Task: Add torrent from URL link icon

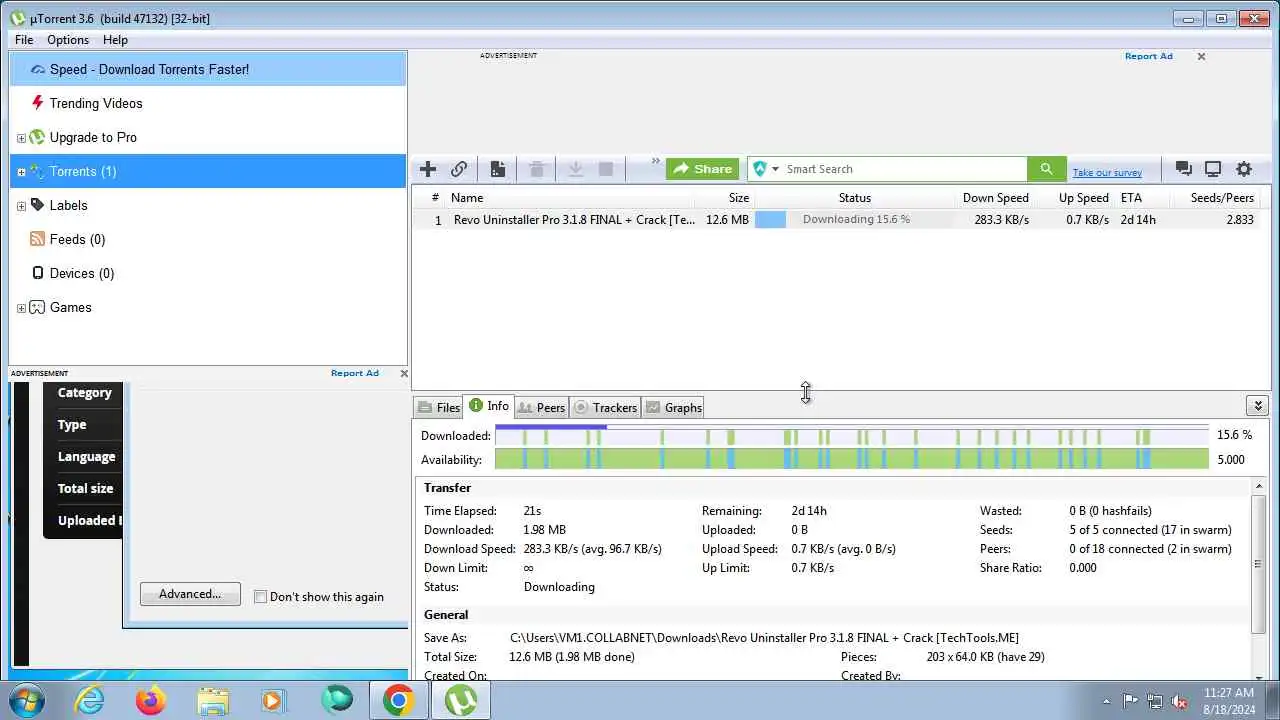Action: (459, 169)
